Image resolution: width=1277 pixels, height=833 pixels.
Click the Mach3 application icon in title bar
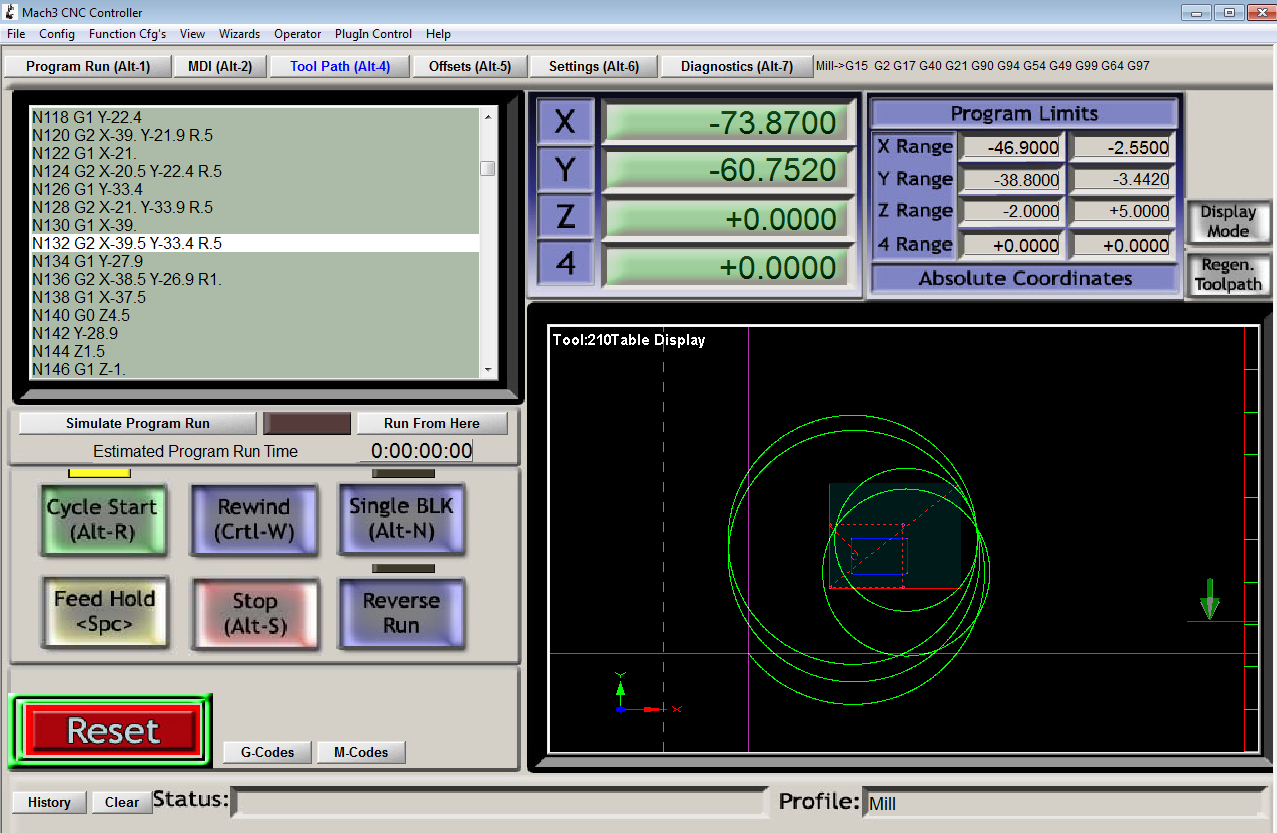click(x=11, y=12)
